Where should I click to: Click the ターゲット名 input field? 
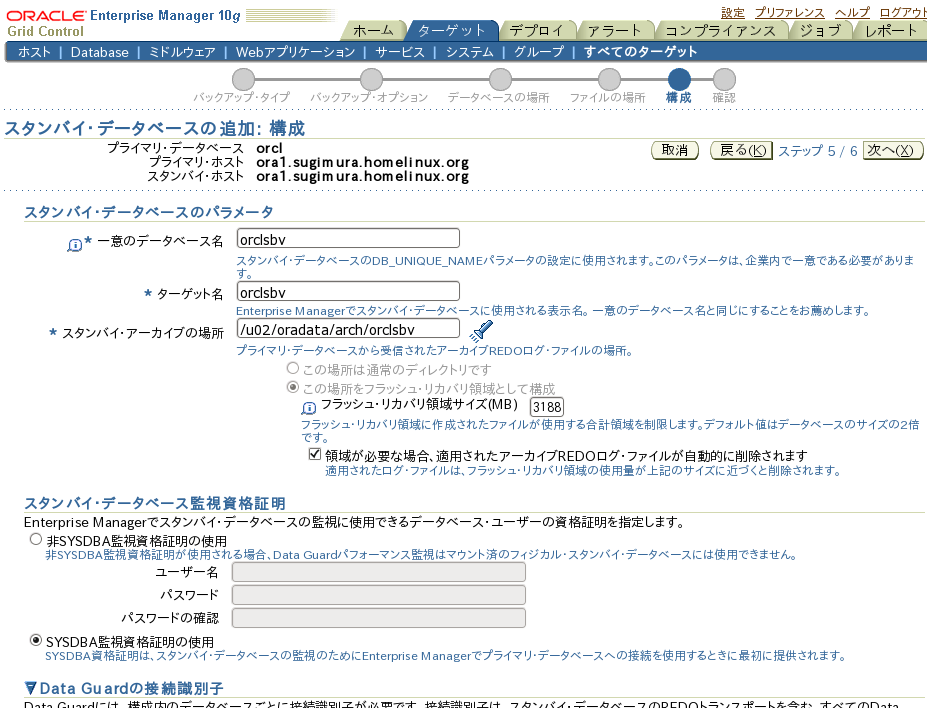(348, 292)
